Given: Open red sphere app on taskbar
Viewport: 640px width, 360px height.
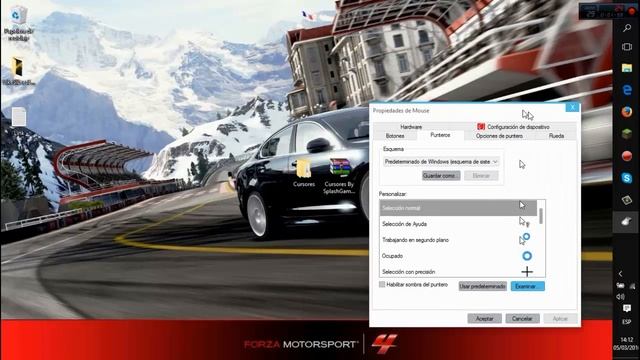Looking at the screenshot, I should pos(627,156).
